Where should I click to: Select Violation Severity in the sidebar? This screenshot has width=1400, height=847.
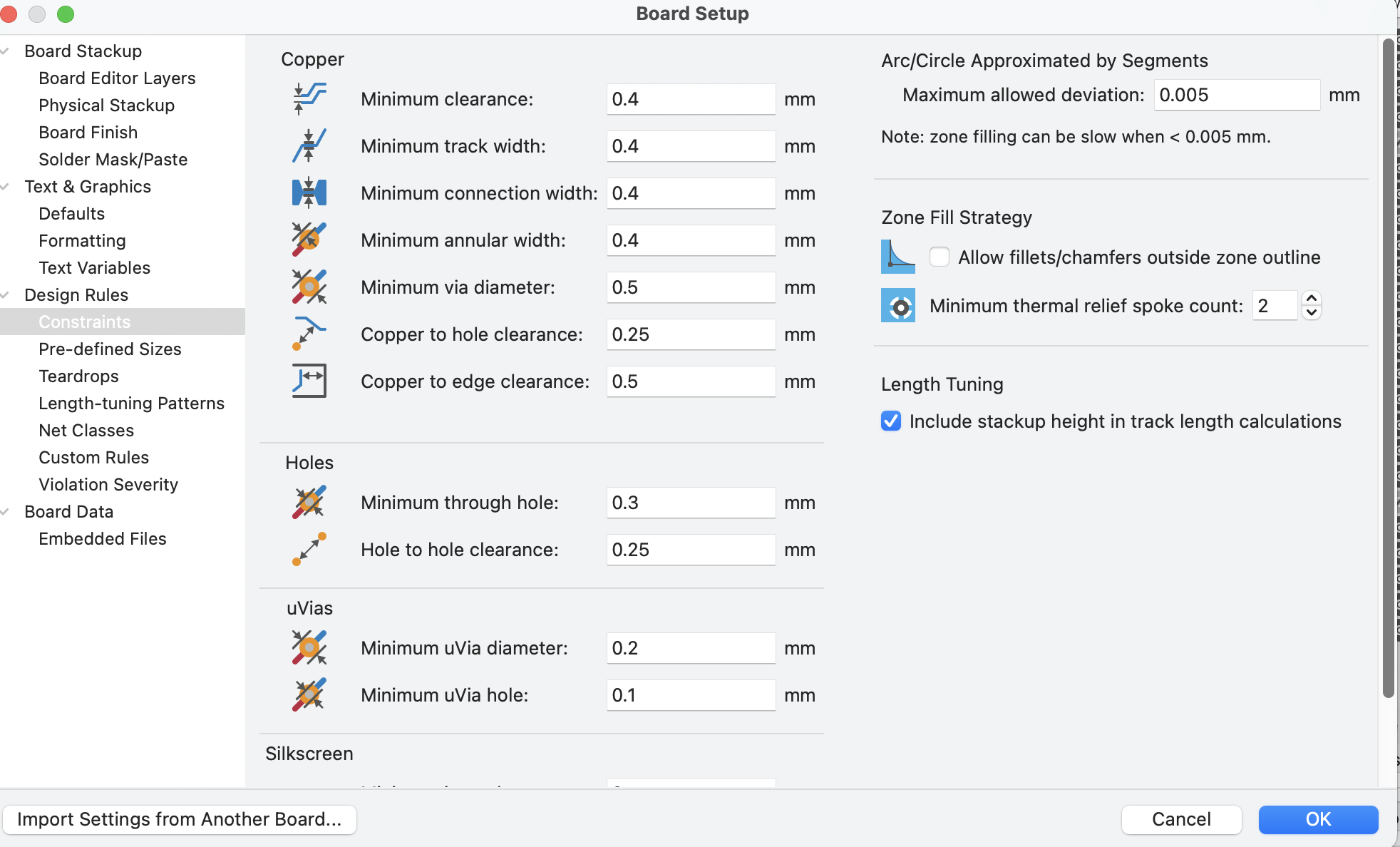click(108, 485)
